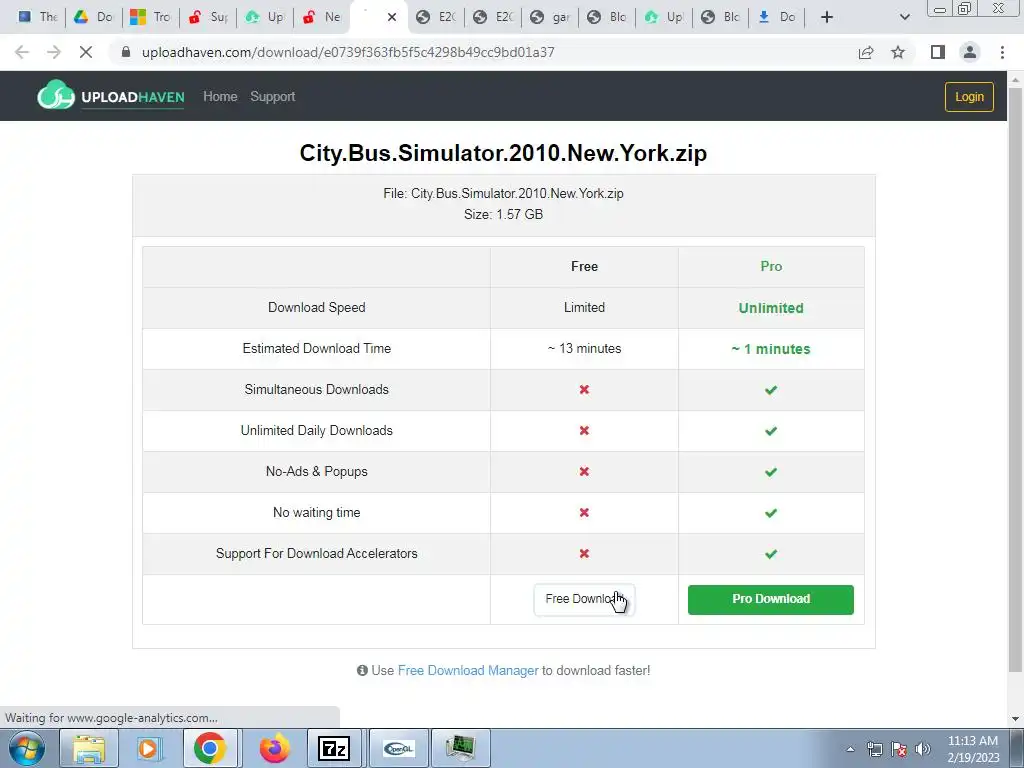1024x768 pixels.
Task: Click the yellow Login button
Action: (969, 97)
